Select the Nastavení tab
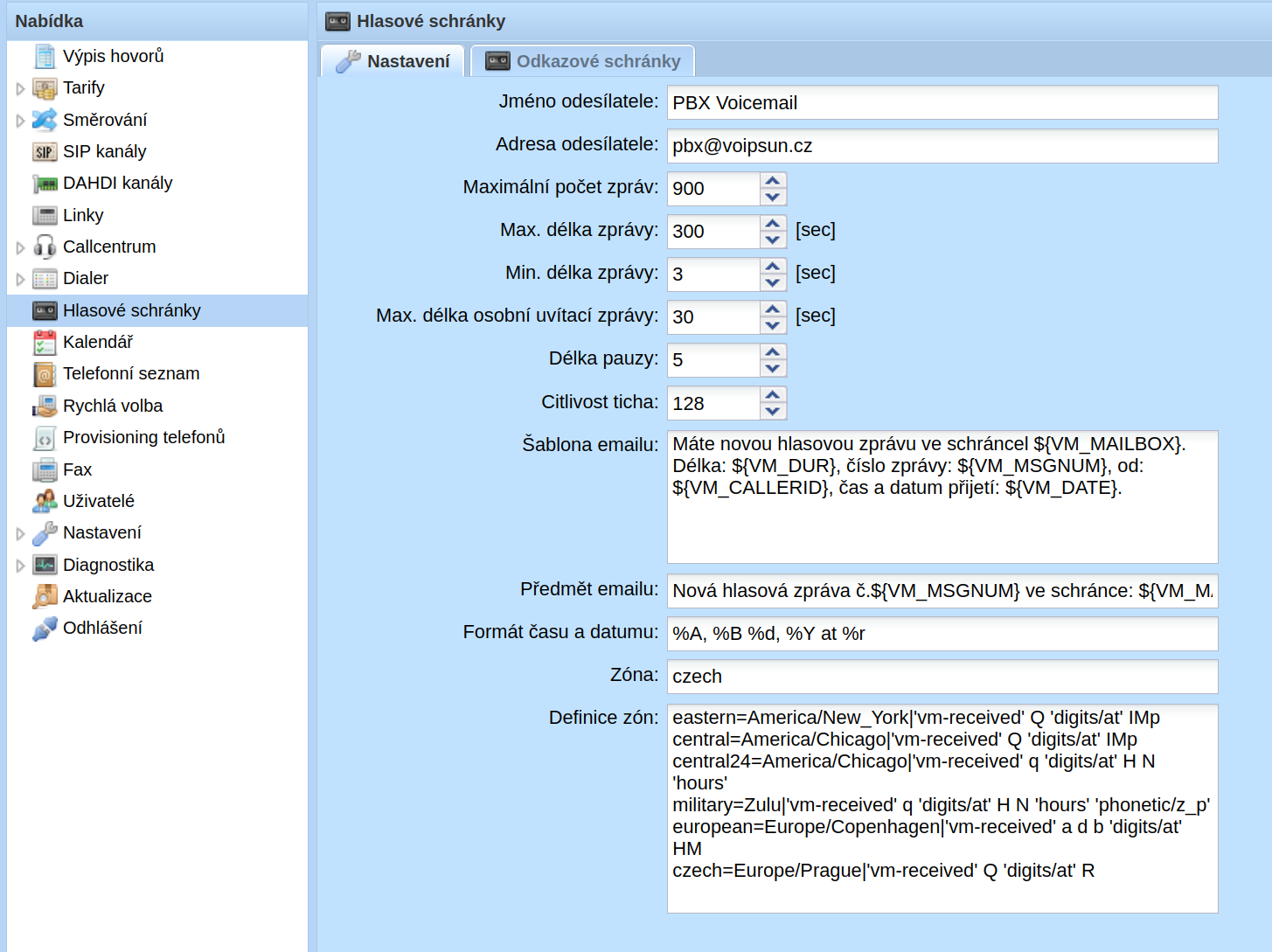The width and height of the screenshot is (1272, 952). [x=393, y=61]
